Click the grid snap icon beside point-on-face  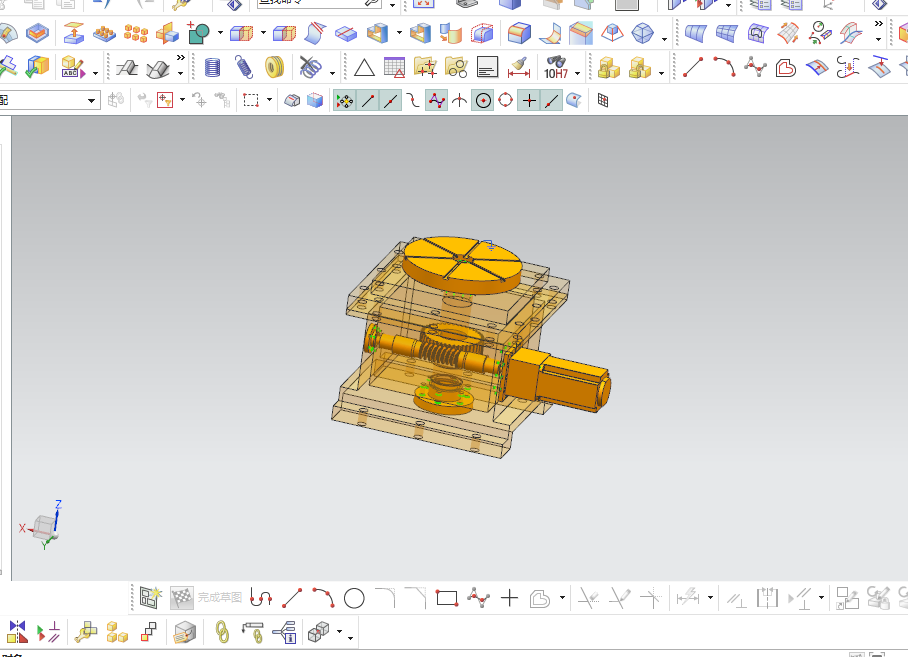[603, 100]
